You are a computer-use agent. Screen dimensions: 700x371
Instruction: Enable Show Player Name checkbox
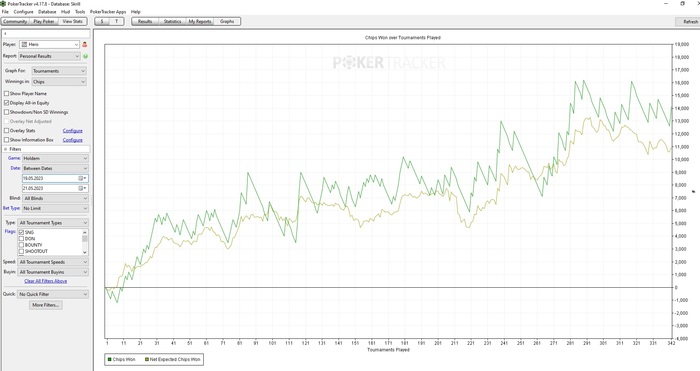6,94
